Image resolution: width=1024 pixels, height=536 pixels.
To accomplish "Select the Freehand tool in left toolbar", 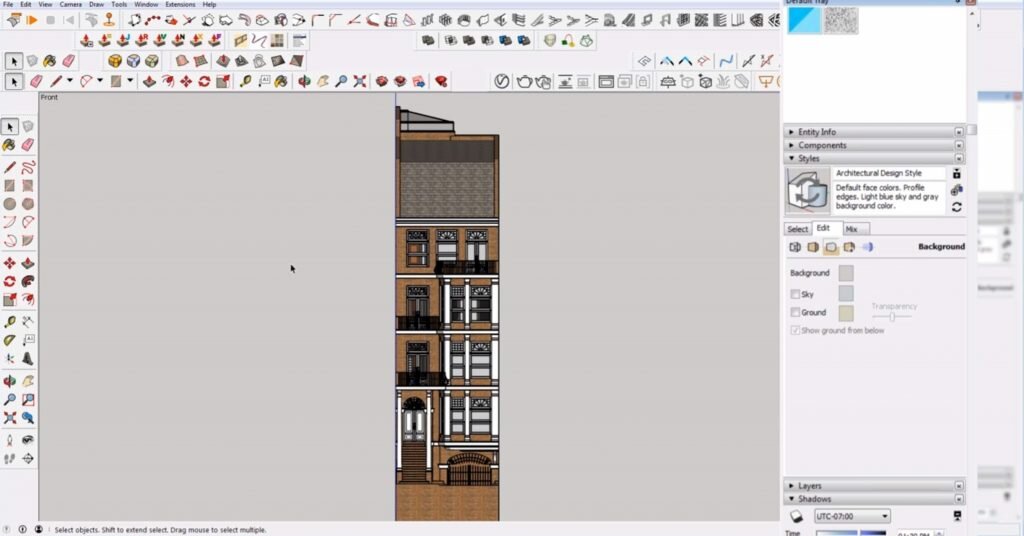I will (x=27, y=168).
